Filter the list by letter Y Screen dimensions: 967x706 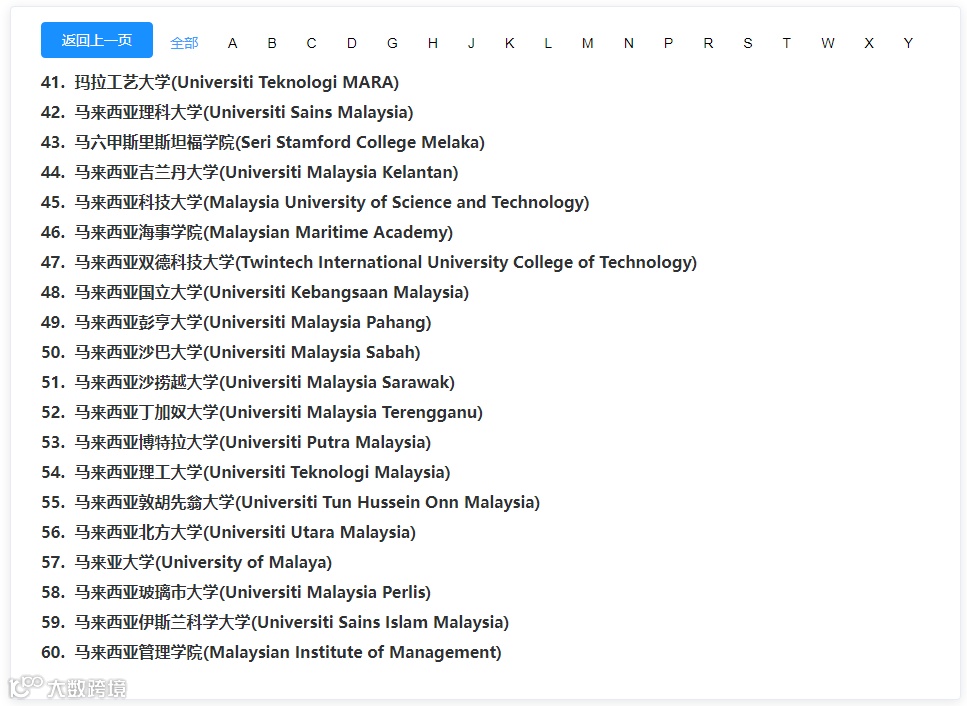click(908, 43)
